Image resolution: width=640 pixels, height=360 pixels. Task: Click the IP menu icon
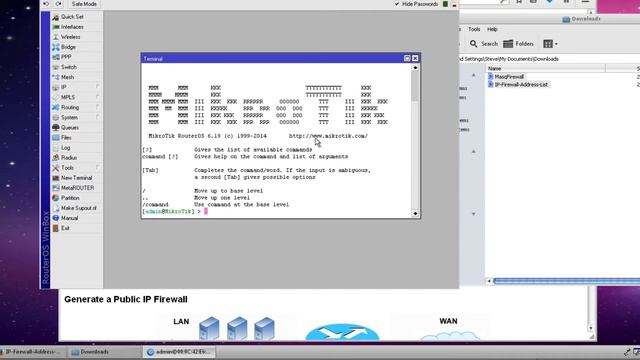pos(56,87)
